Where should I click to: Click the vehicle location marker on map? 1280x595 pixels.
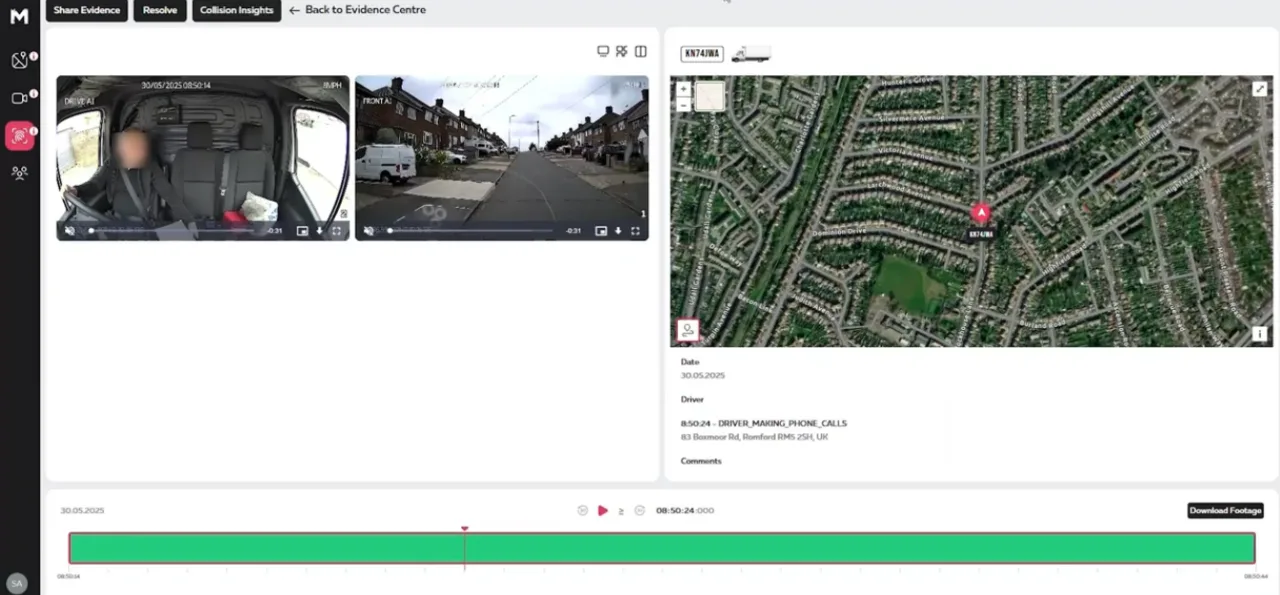(x=981, y=213)
